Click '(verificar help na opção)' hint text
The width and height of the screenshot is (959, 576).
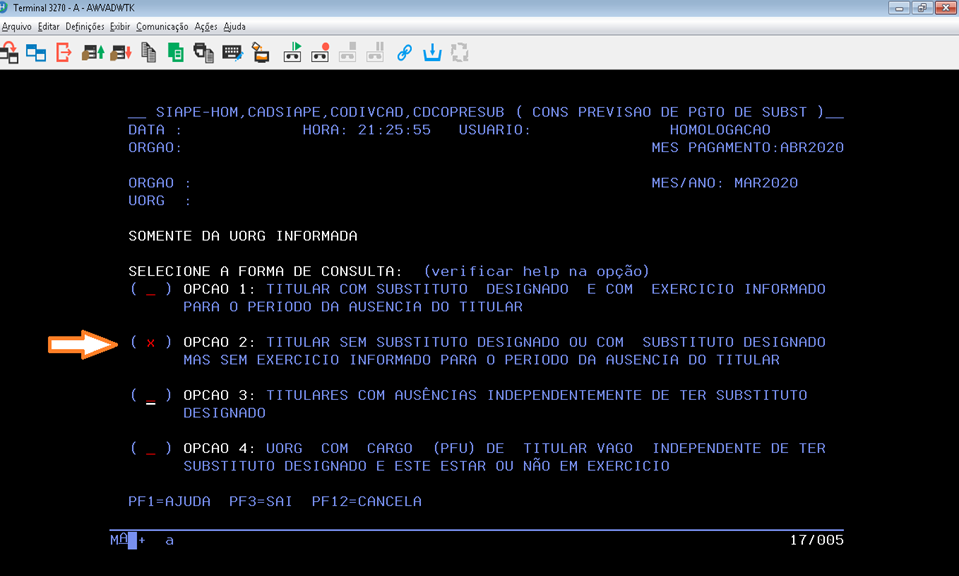[x=536, y=271]
